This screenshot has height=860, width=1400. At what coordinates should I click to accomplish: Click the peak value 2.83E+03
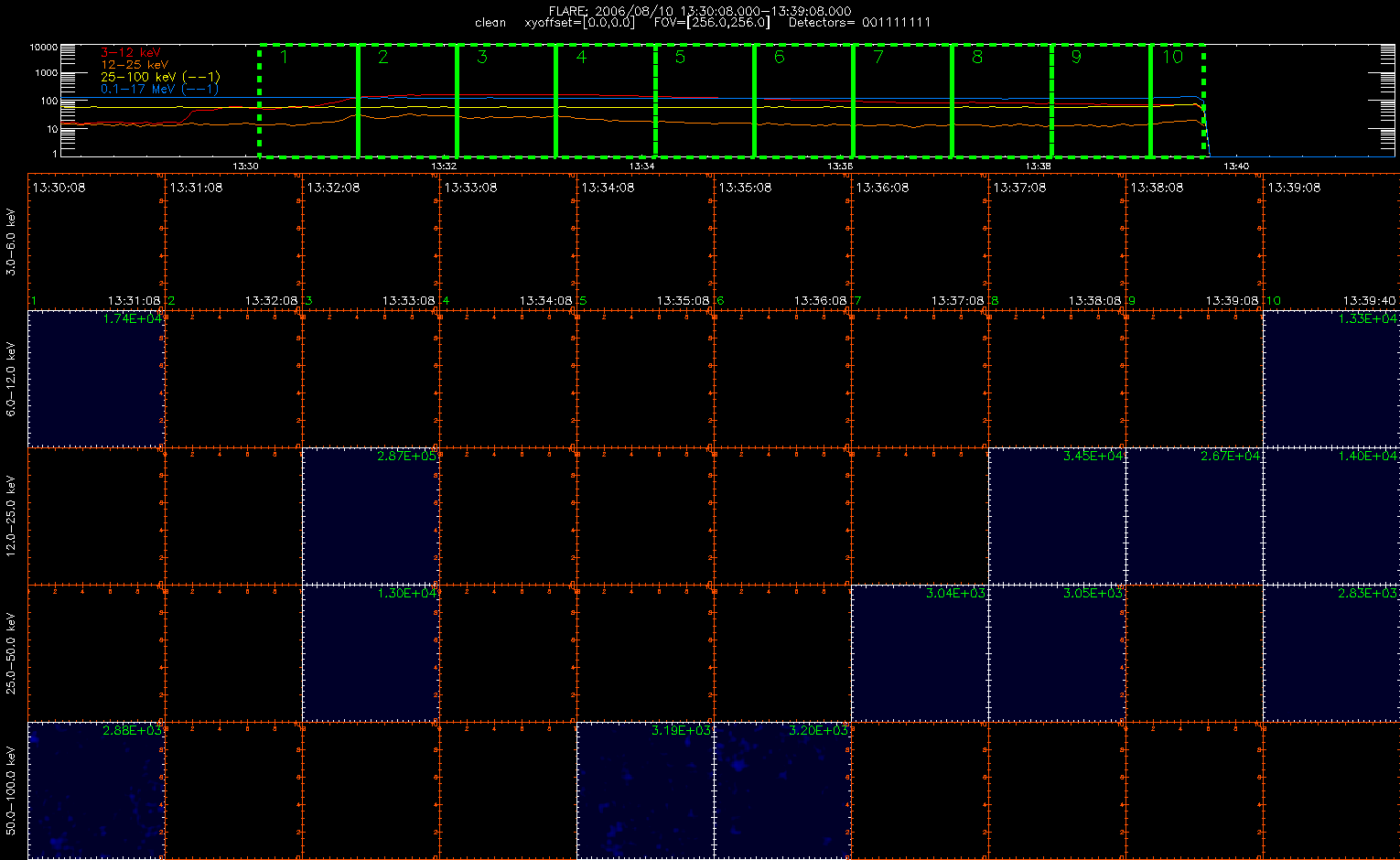tap(1368, 593)
